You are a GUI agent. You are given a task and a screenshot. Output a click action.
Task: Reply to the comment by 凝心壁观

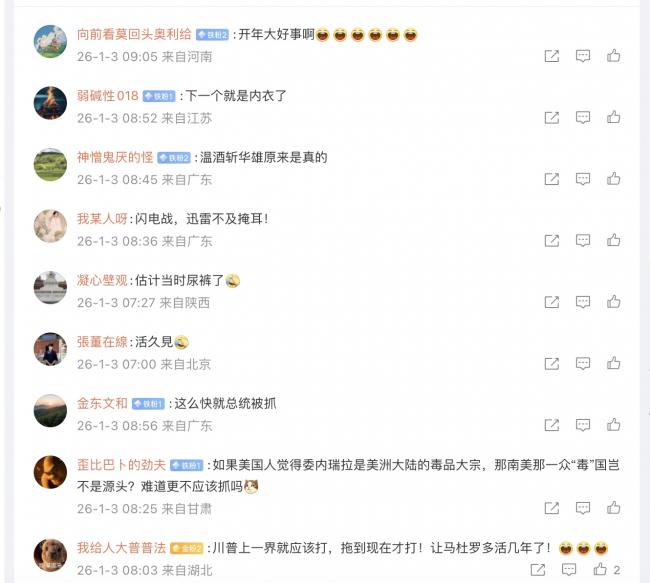[x=583, y=302]
